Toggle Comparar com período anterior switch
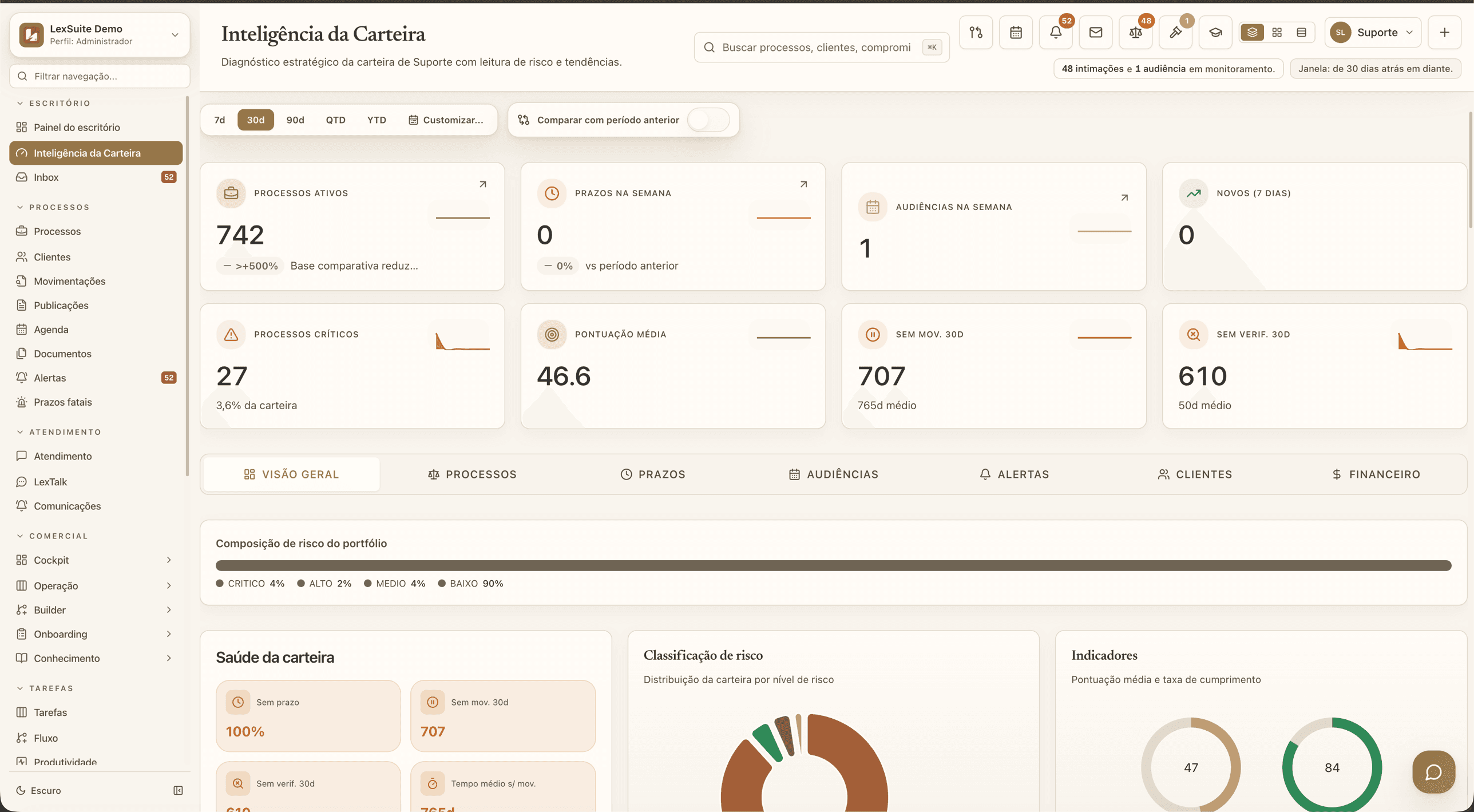 (x=708, y=120)
